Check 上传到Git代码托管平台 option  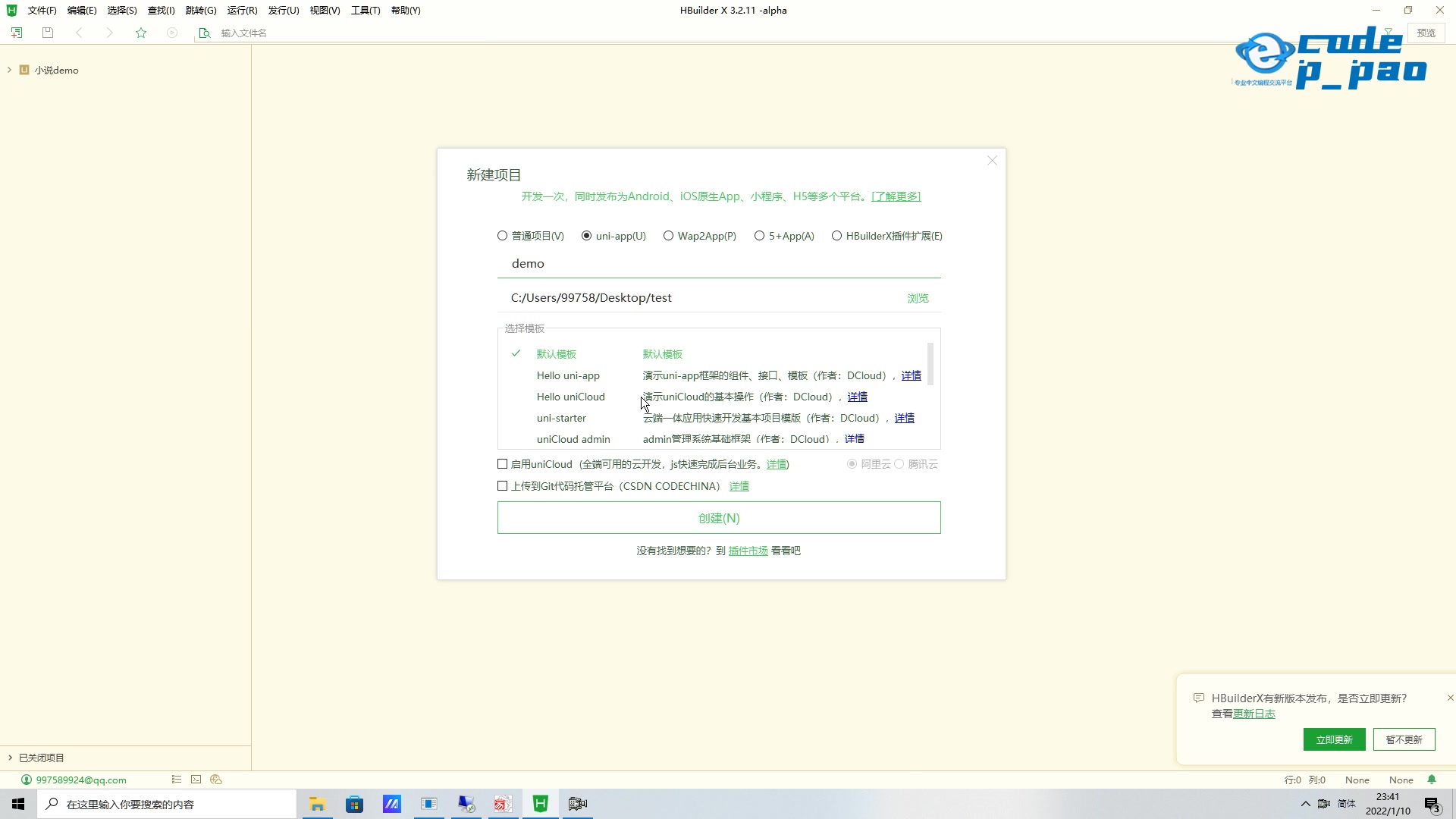coord(502,486)
